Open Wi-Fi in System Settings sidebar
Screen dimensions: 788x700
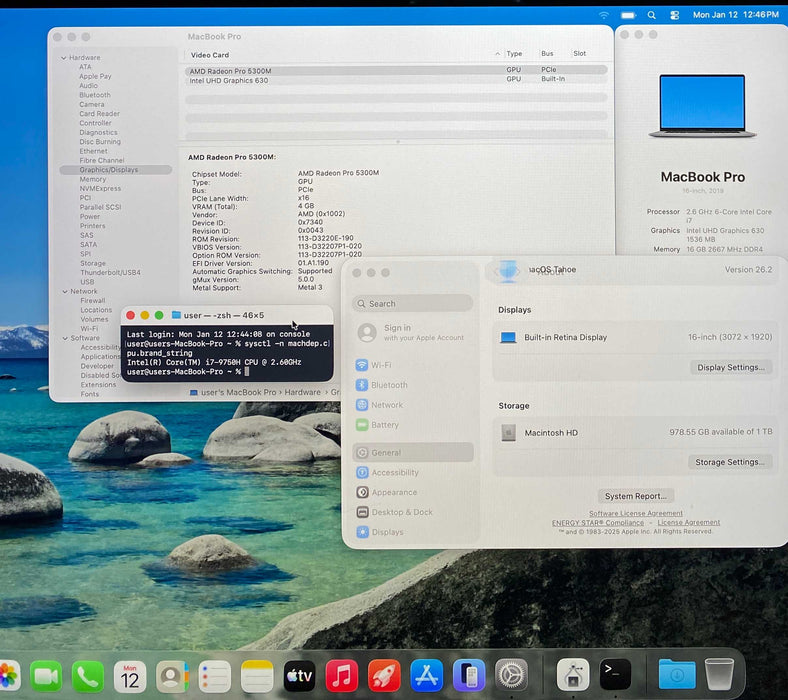373,365
